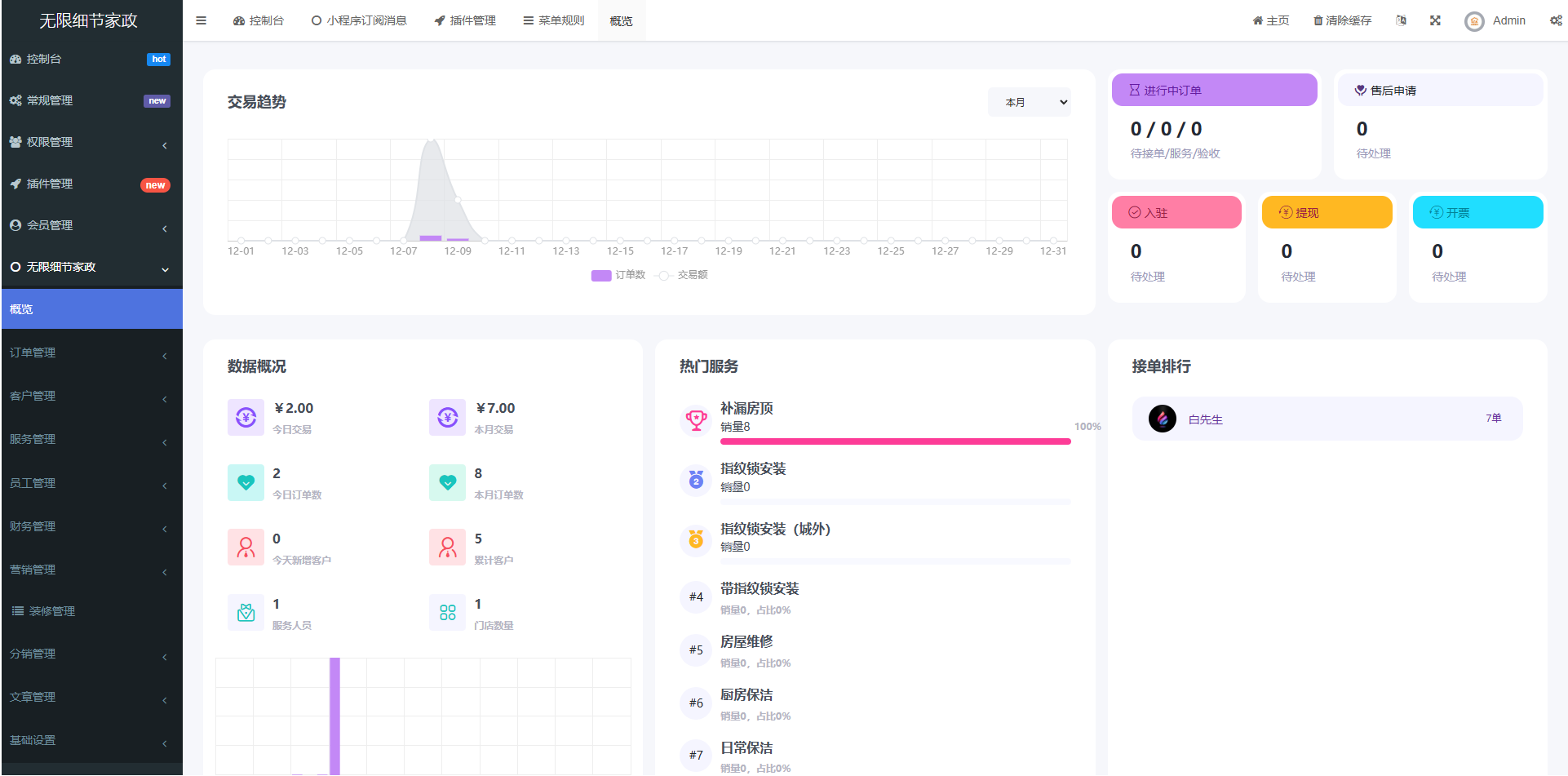Image resolution: width=1568 pixels, height=776 pixels.
Task: Open system settings via the gears icon
Action: point(1557,20)
